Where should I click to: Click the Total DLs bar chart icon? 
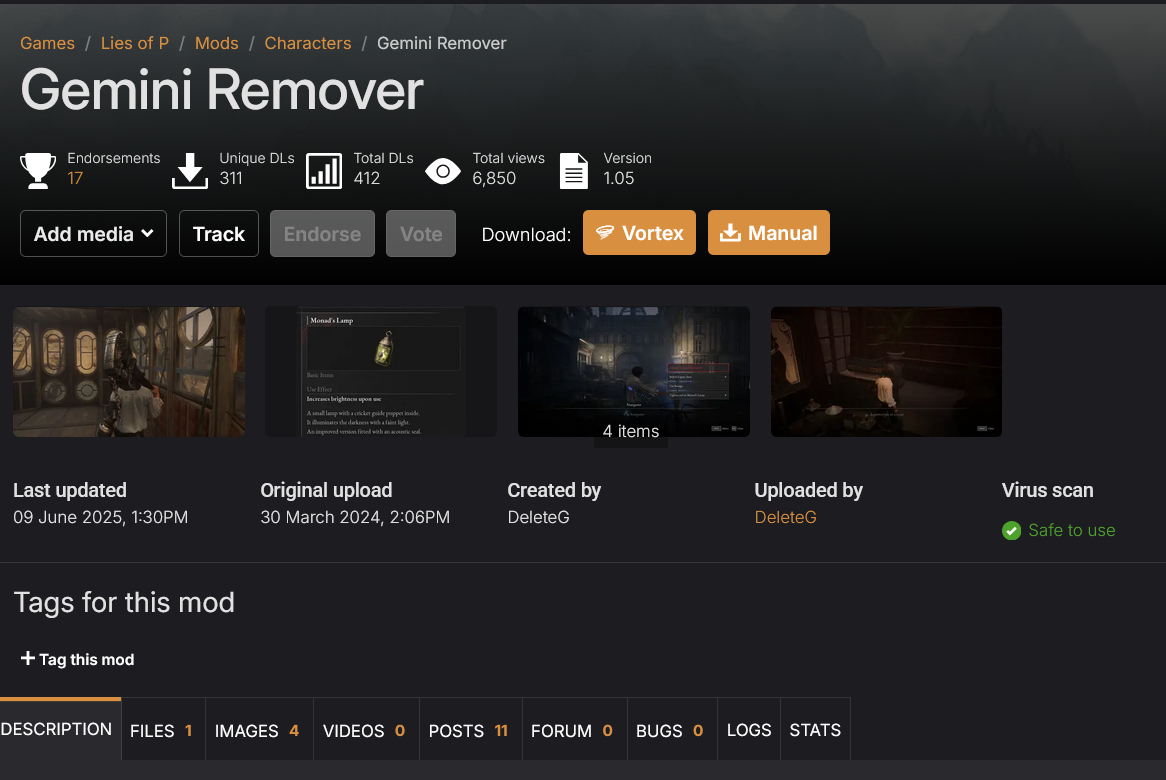324,170
